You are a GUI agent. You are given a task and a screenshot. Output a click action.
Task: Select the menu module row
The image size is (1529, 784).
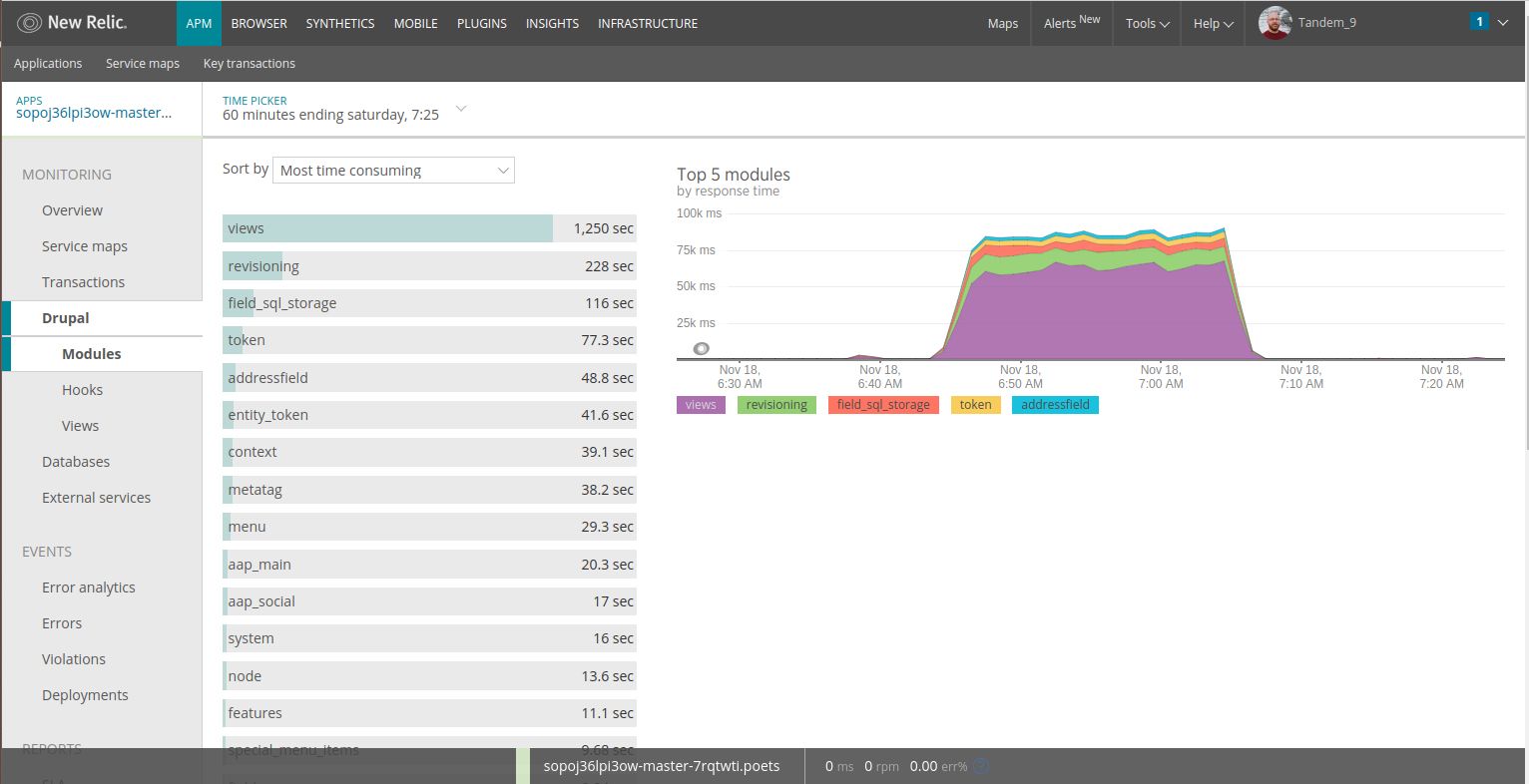429,527
